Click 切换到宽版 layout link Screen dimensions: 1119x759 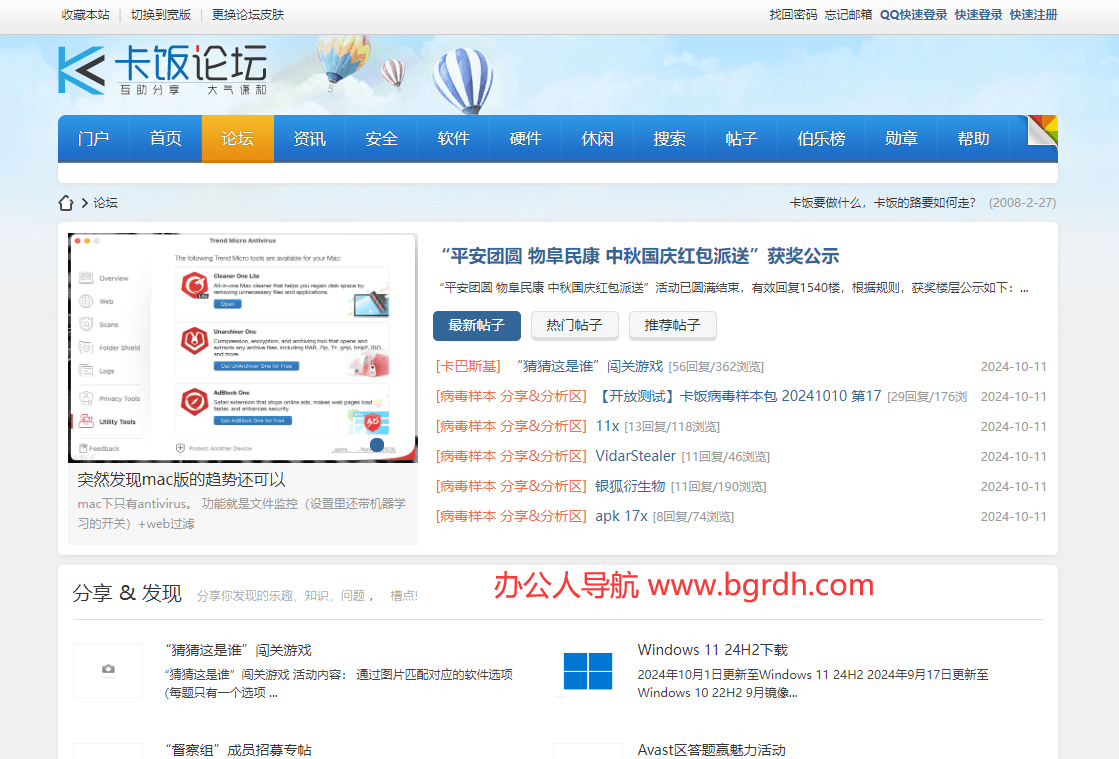click(x=160, y=15)
